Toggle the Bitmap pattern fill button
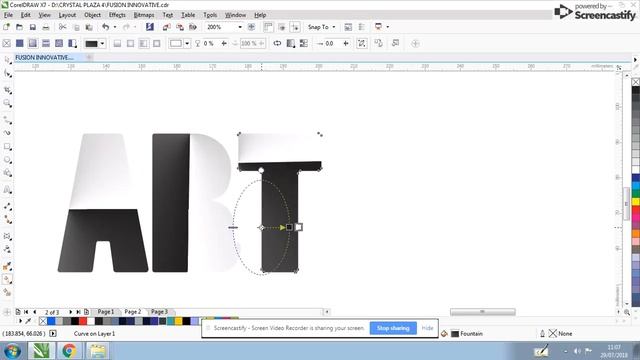 [x=59, y=43]
